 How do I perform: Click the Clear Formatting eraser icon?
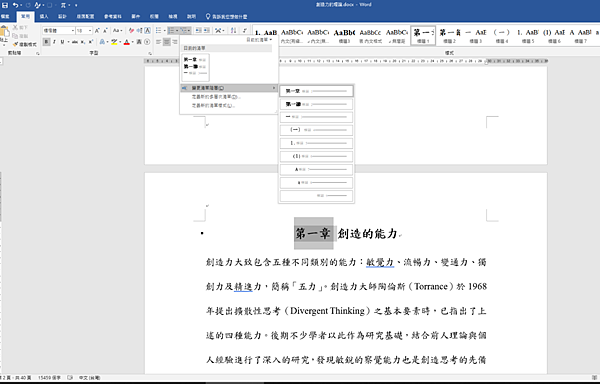tap(131, 31)
